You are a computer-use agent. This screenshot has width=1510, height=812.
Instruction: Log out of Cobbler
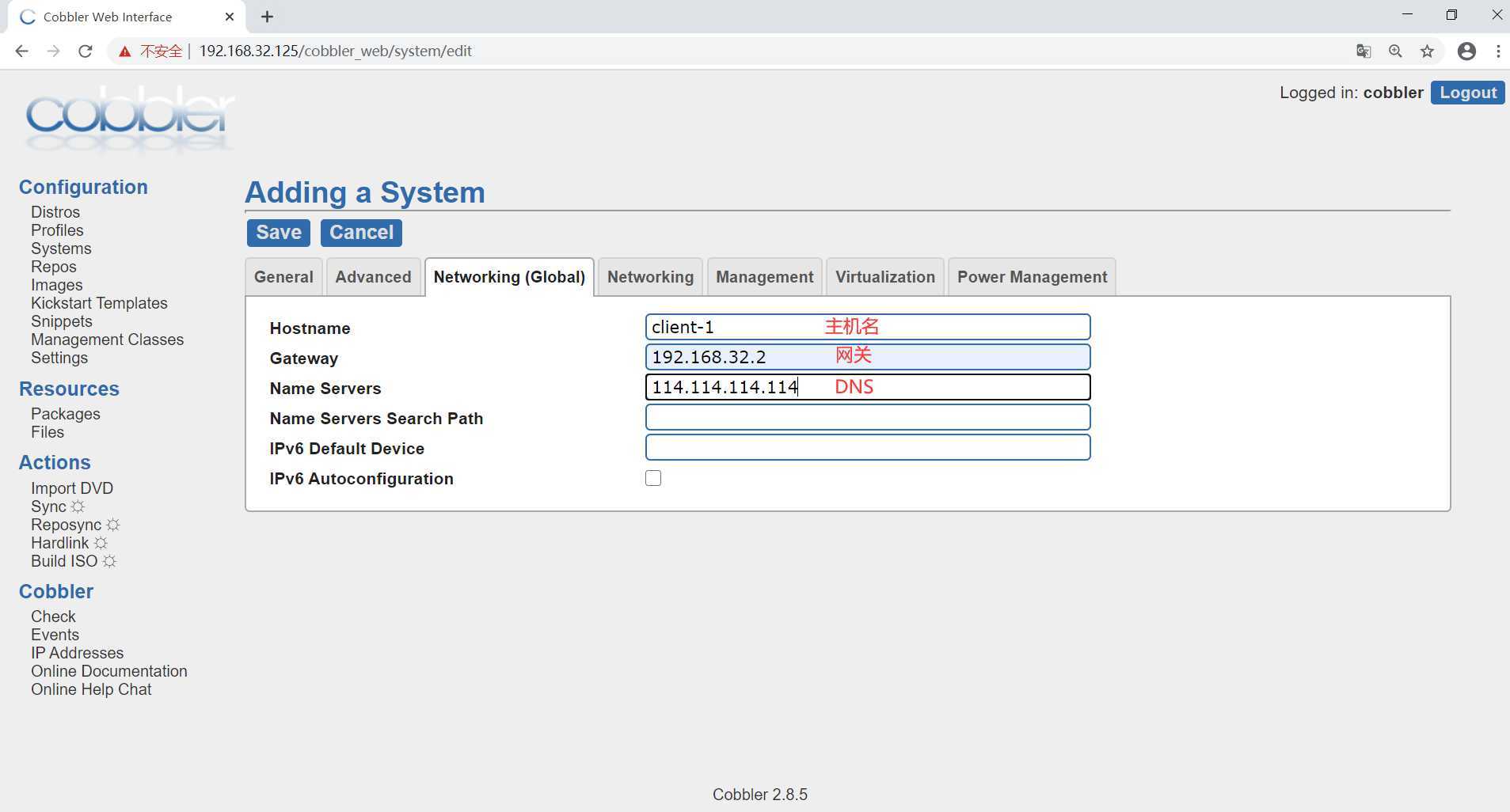tap(1467, 93)
